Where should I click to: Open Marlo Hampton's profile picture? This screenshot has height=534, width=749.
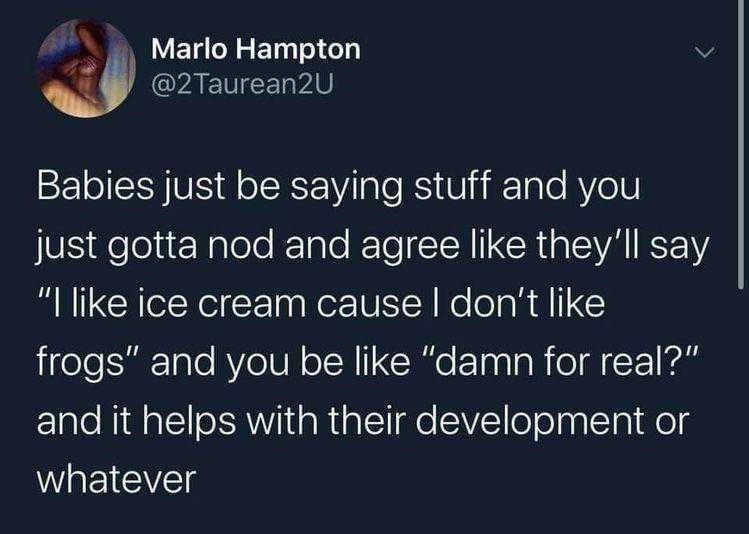[86, 69]
